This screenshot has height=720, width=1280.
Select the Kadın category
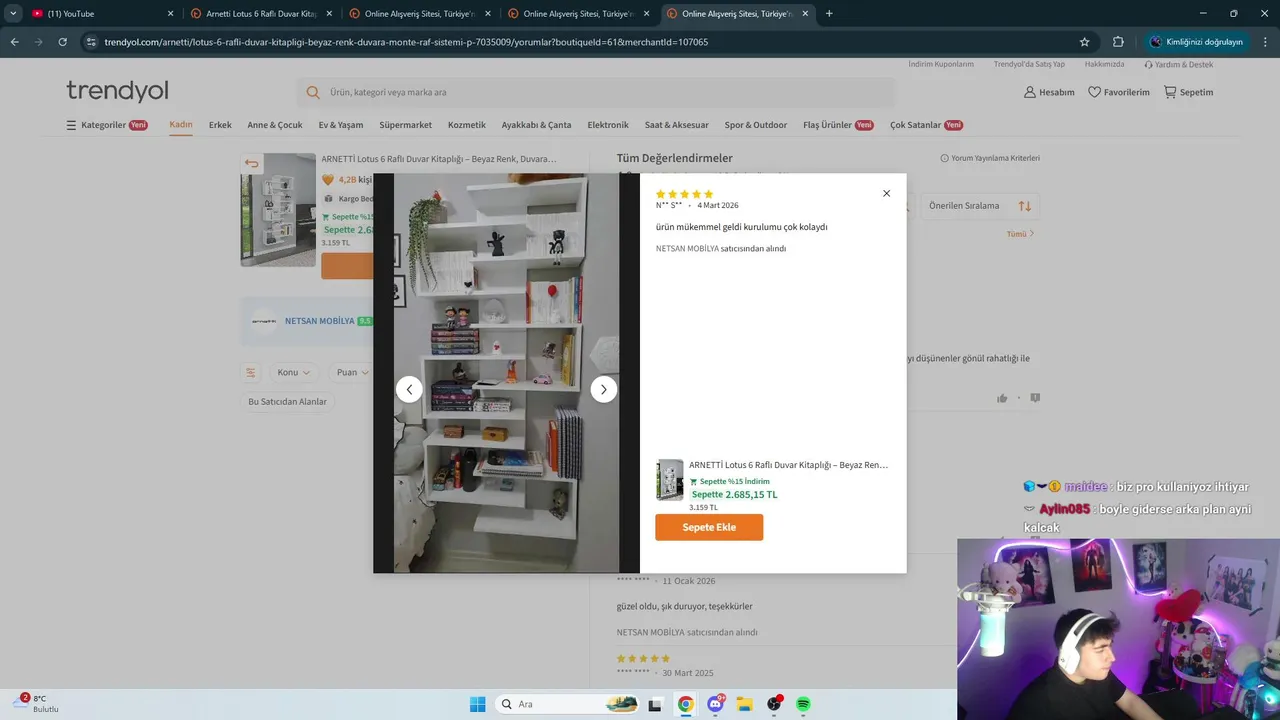tap(181, 125)
